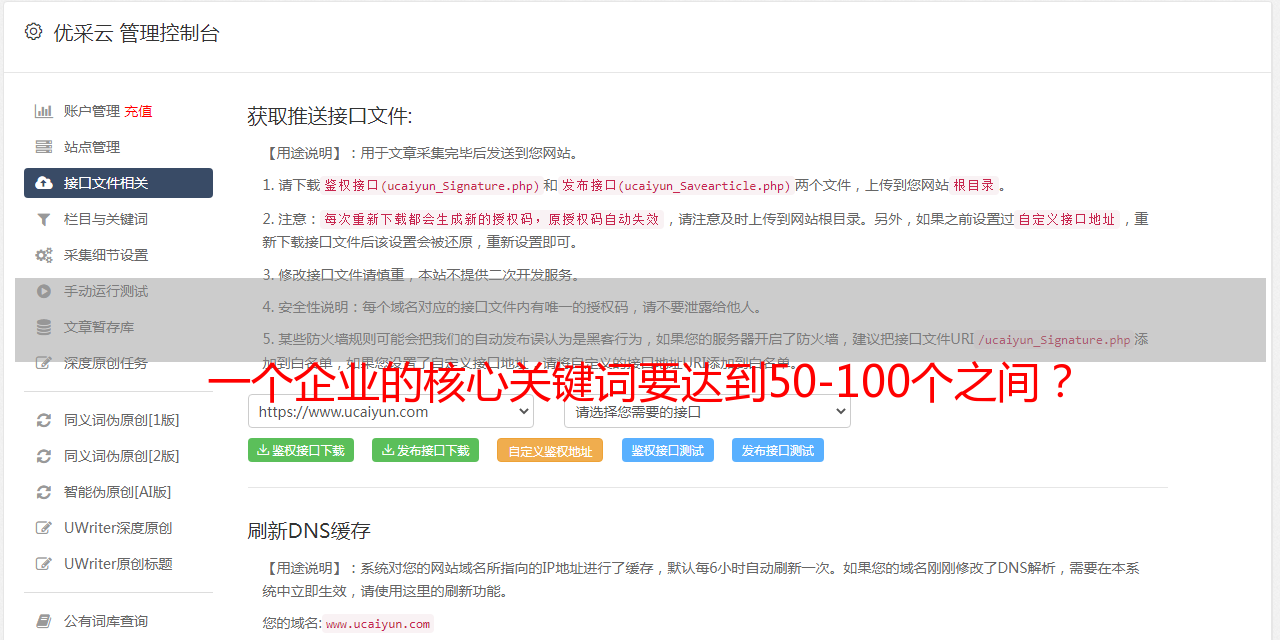Open UWriter原创标题 in the sidebar
Viewport: 1280px width, 640px height.
click(x=118, y=564)
